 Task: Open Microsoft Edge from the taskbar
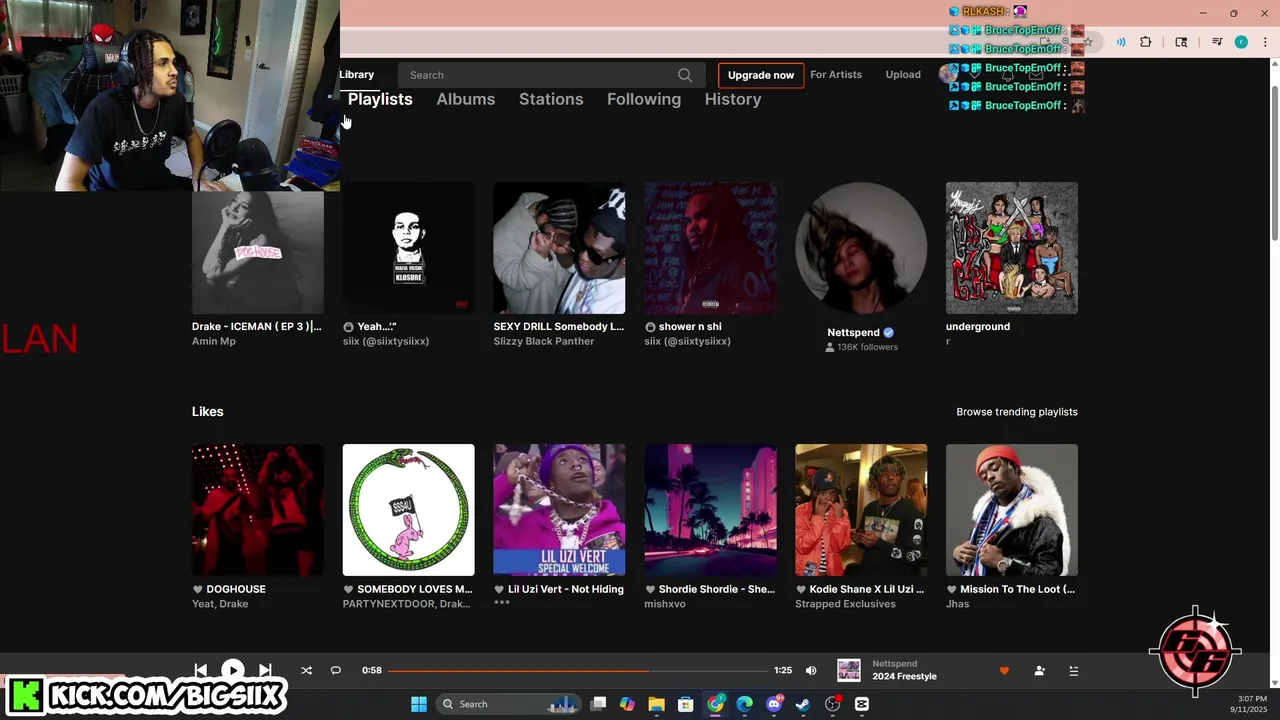coord(744,704)
